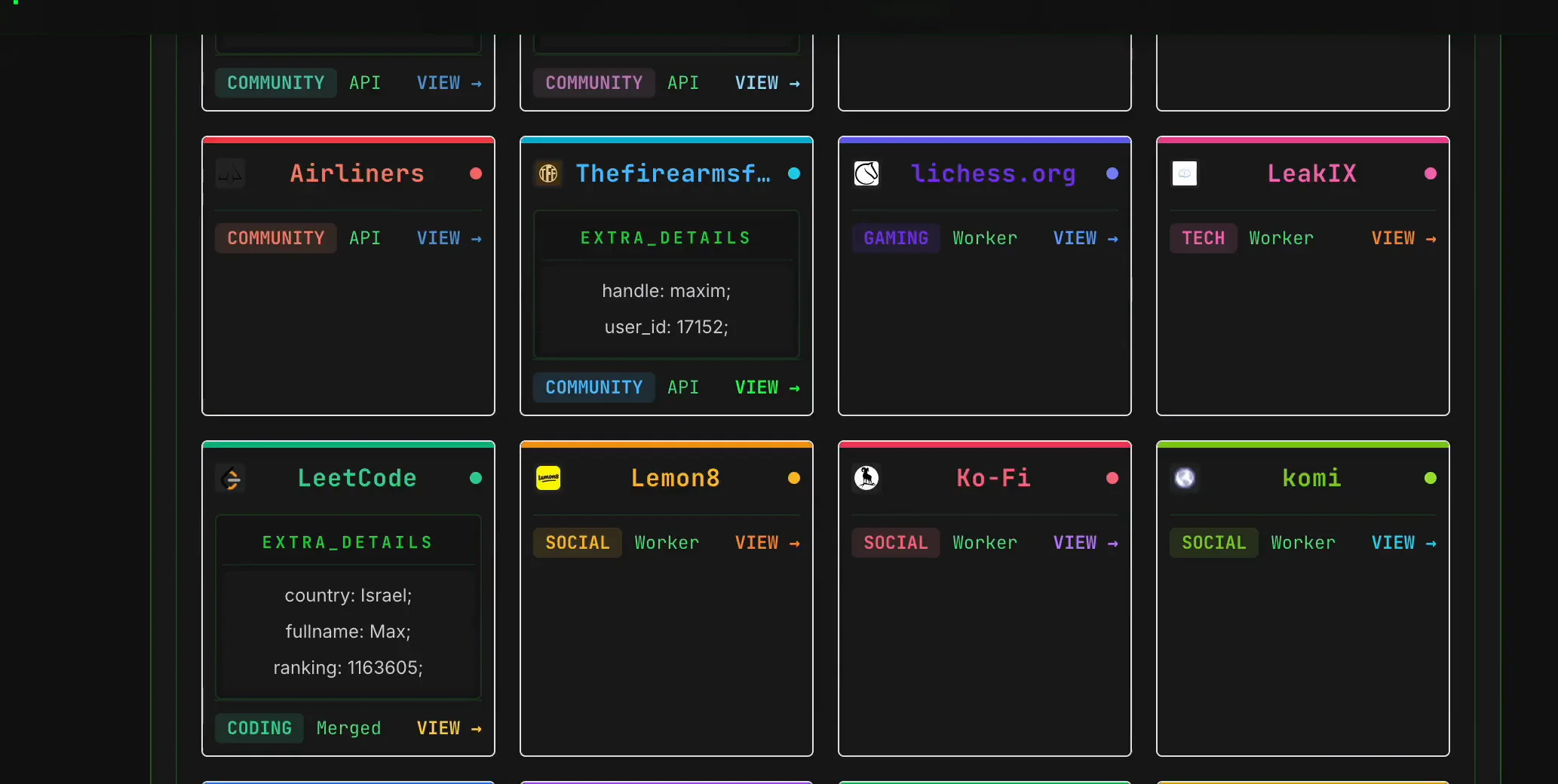Click the "ranking: 1163605;" detail text
This screenshot has height=784, width=1558.
pos(348,668)
